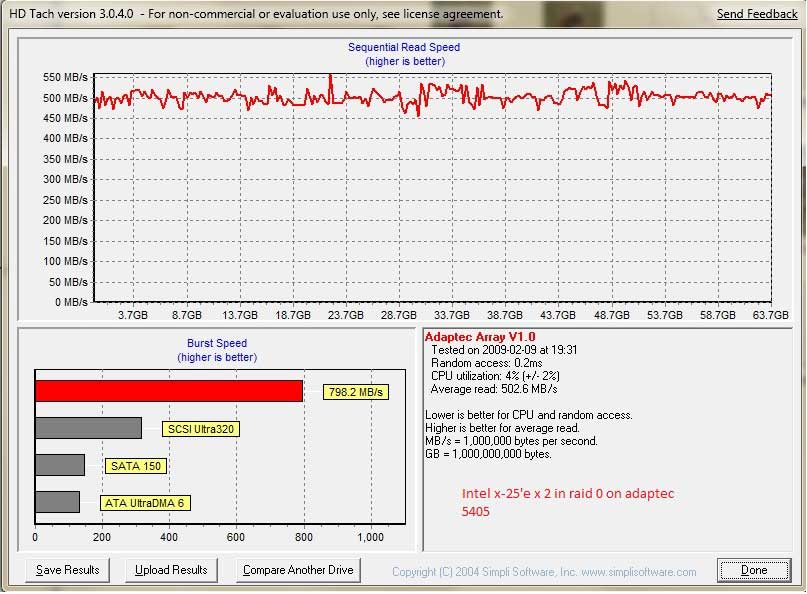Select the gray SATA 150 bar
This screenshot has height=594, width=807.
coord(60,465)
